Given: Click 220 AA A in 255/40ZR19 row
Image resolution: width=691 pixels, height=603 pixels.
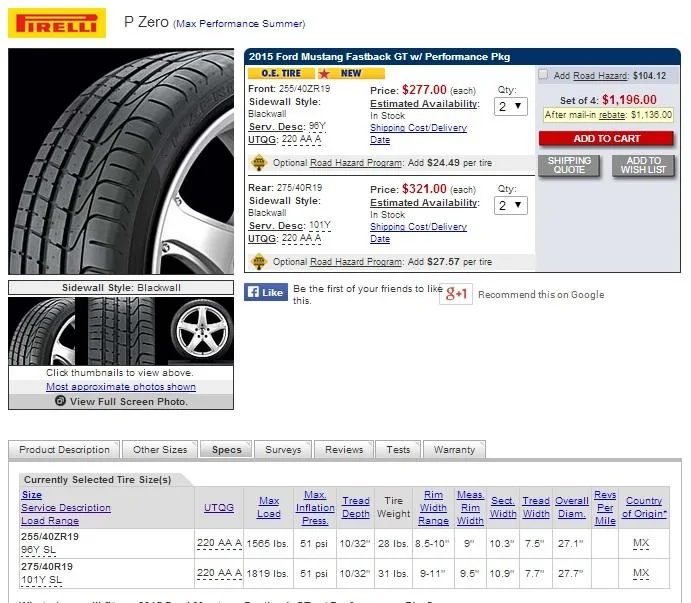Looking at the screenshot, I should [x=219, y=543].
